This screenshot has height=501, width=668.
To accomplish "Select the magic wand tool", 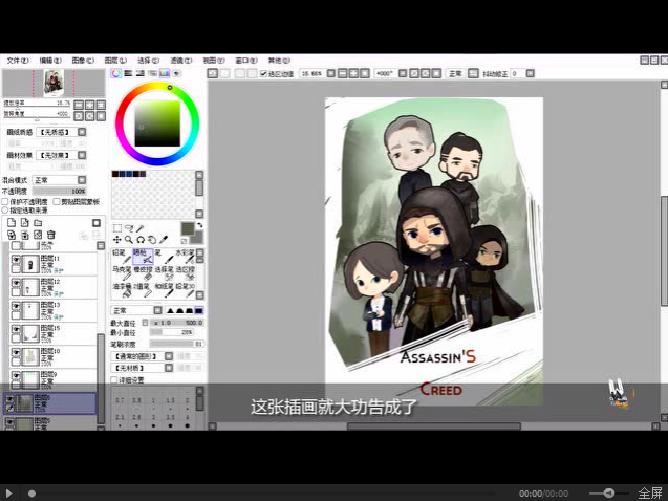I will point(140,228).
